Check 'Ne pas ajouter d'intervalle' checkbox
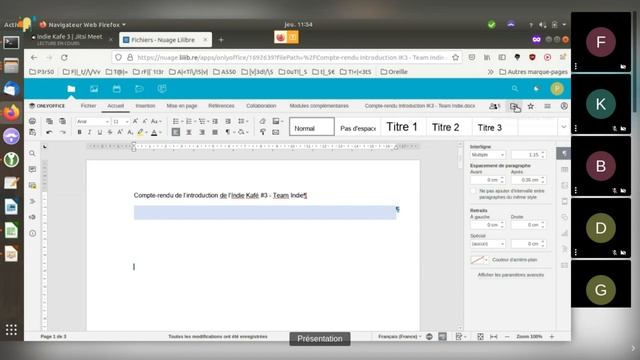Image resolution: width=640 pixels, height=360 pixels. [473, 191]
